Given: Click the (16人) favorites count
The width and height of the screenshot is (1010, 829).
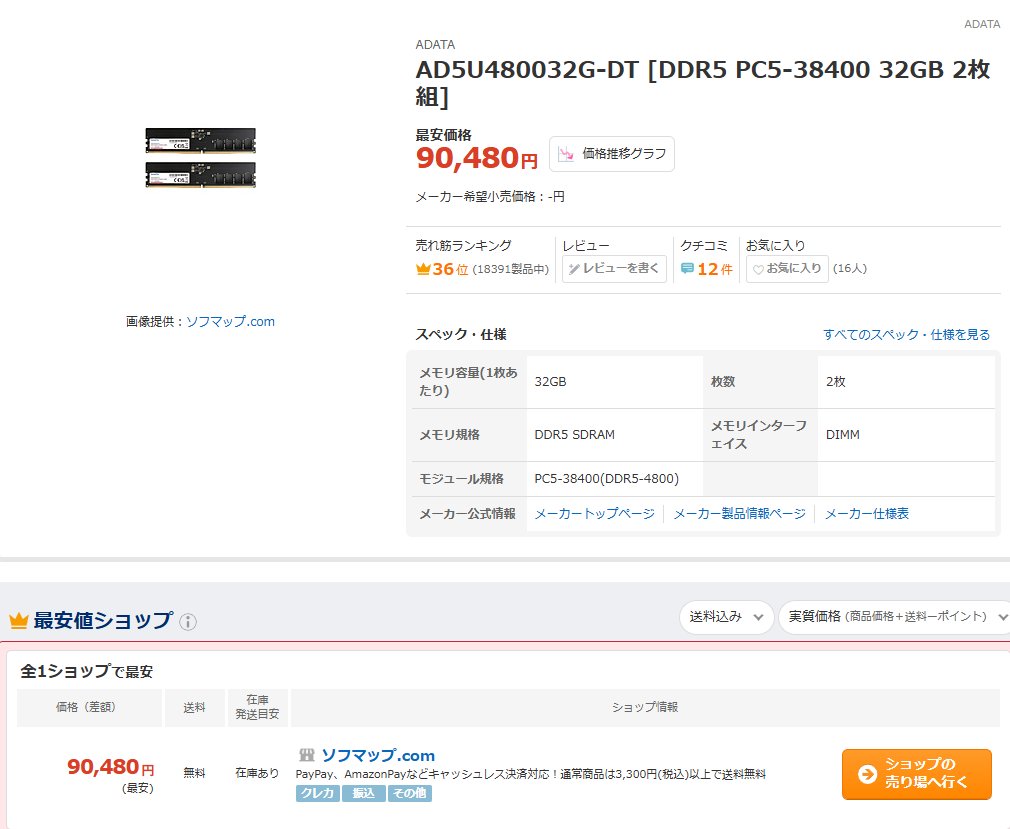Looking at the screenshot, I should (x=850, y=269).
